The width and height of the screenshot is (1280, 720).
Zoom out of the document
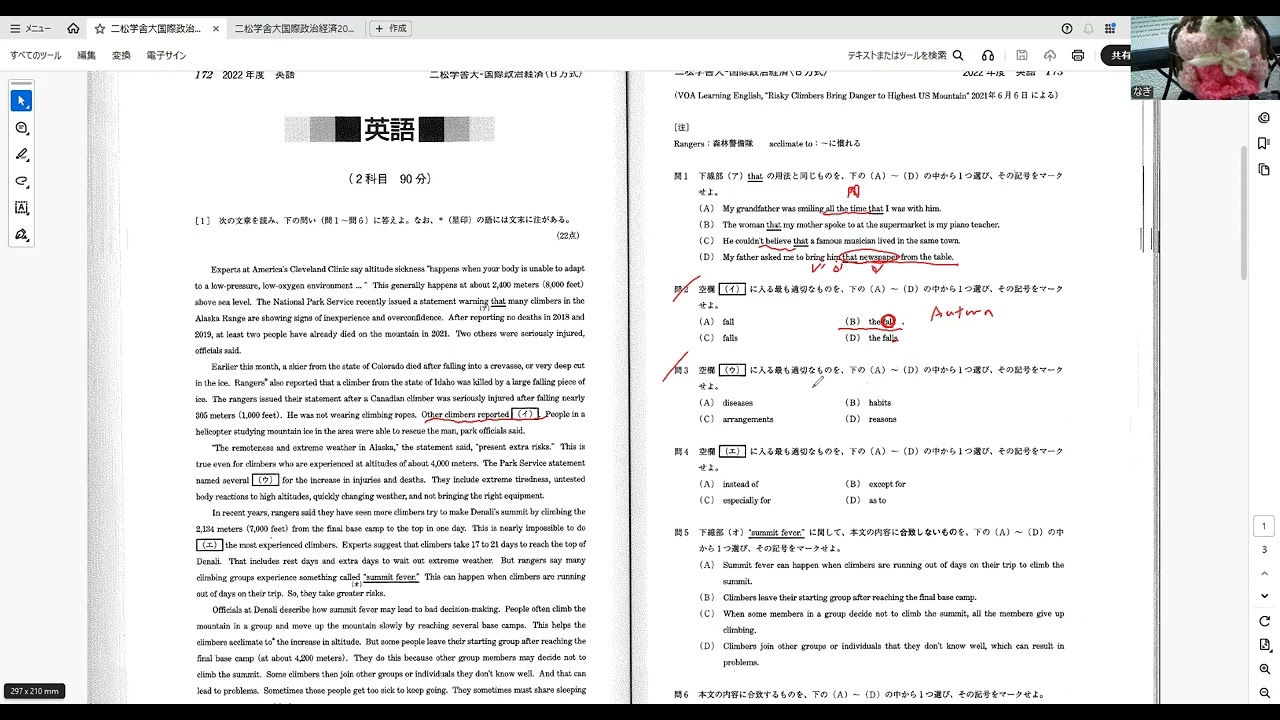[x=1264, y=693]
